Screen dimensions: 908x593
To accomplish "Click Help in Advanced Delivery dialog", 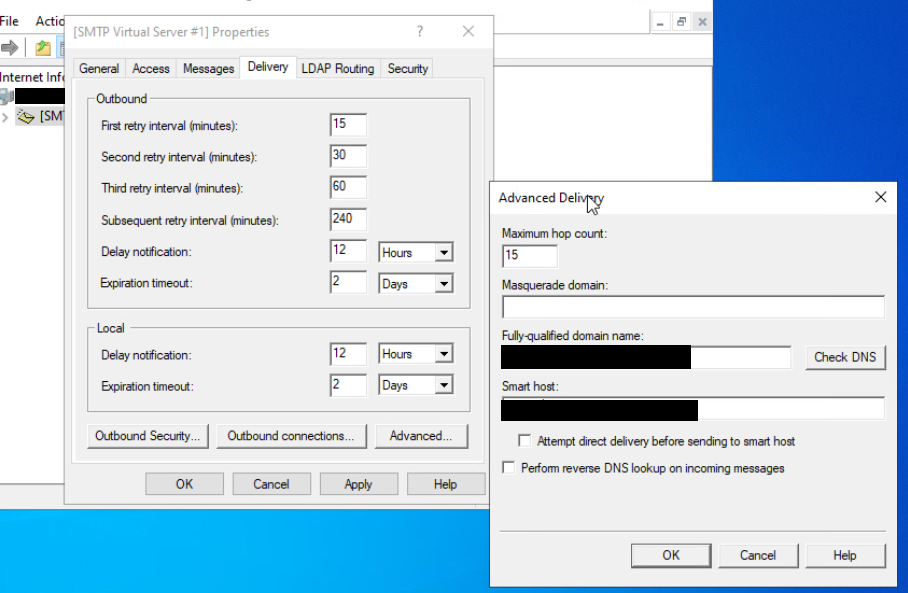I will (x=845, y=555).
